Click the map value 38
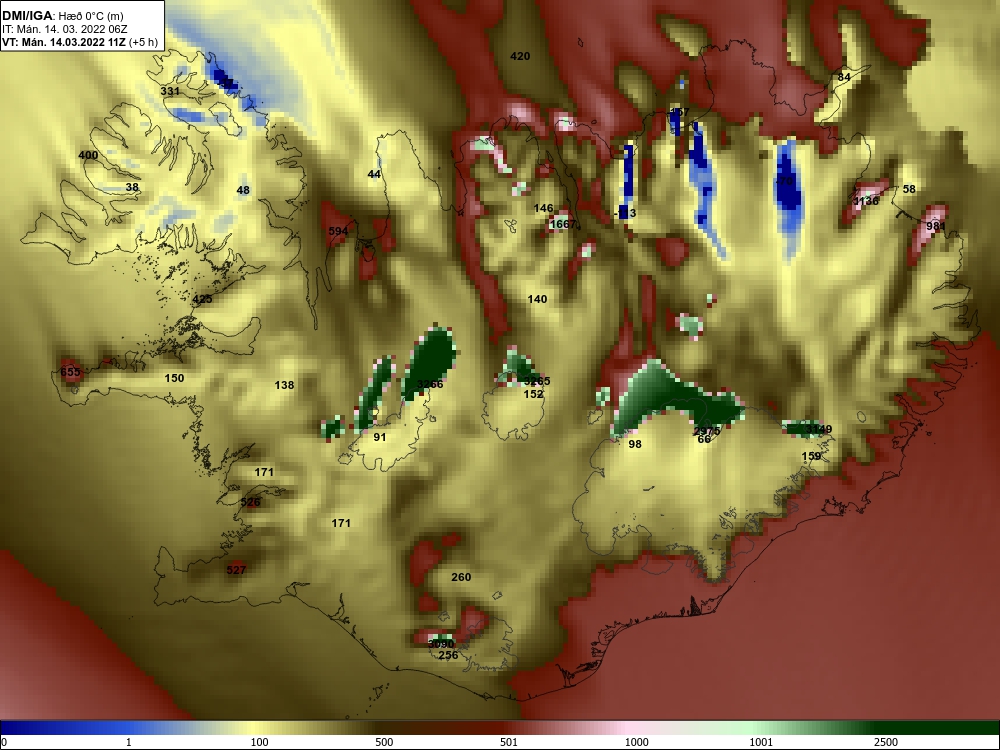Screen dimensions: 1000x750 click(132, 187)
